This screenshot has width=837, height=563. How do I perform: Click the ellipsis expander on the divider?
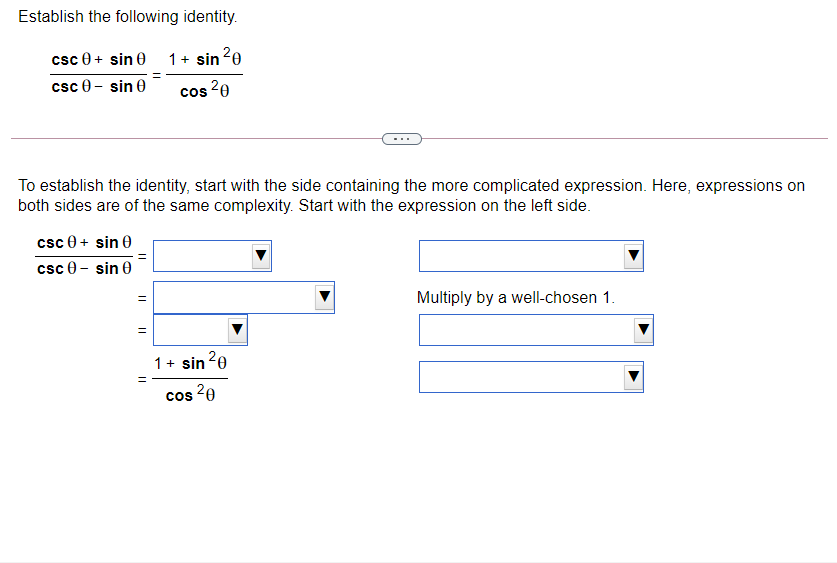point(402,139)
